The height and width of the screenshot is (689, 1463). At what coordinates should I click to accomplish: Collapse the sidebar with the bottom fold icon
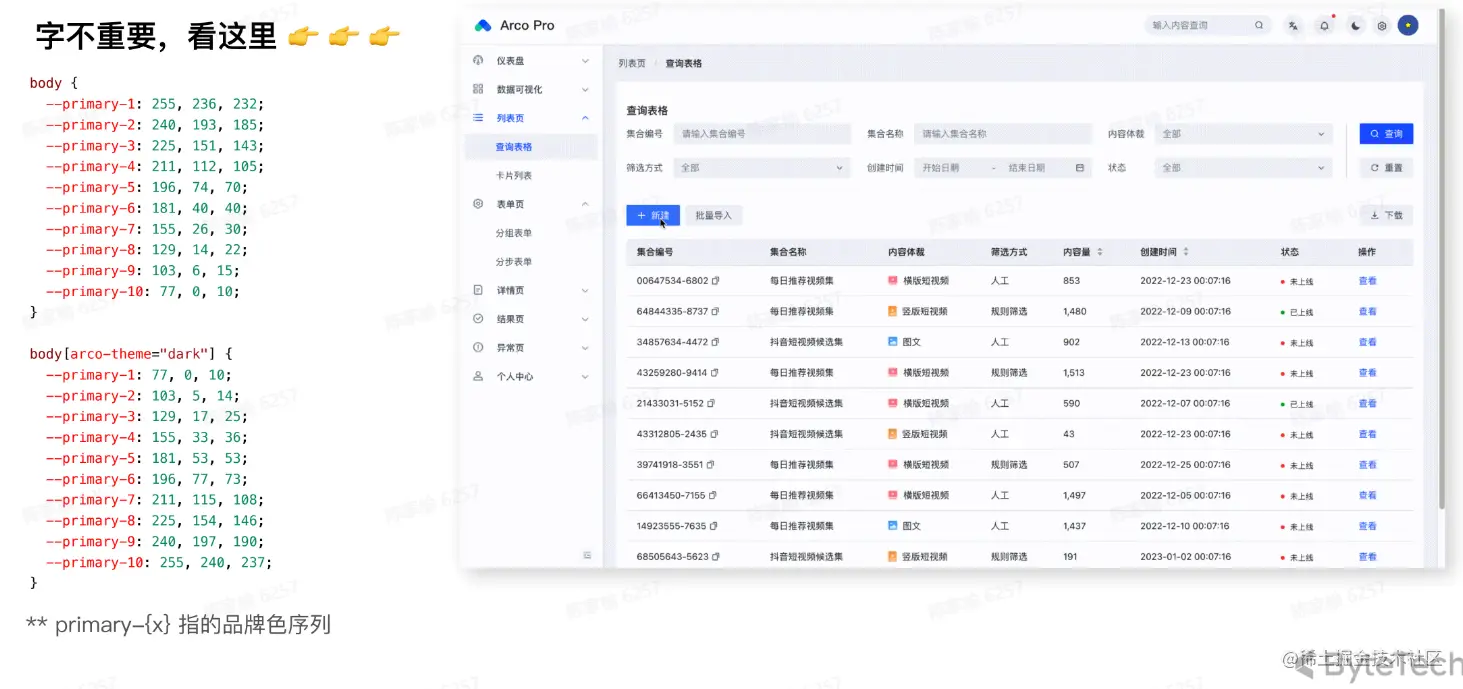click(587, 555)
